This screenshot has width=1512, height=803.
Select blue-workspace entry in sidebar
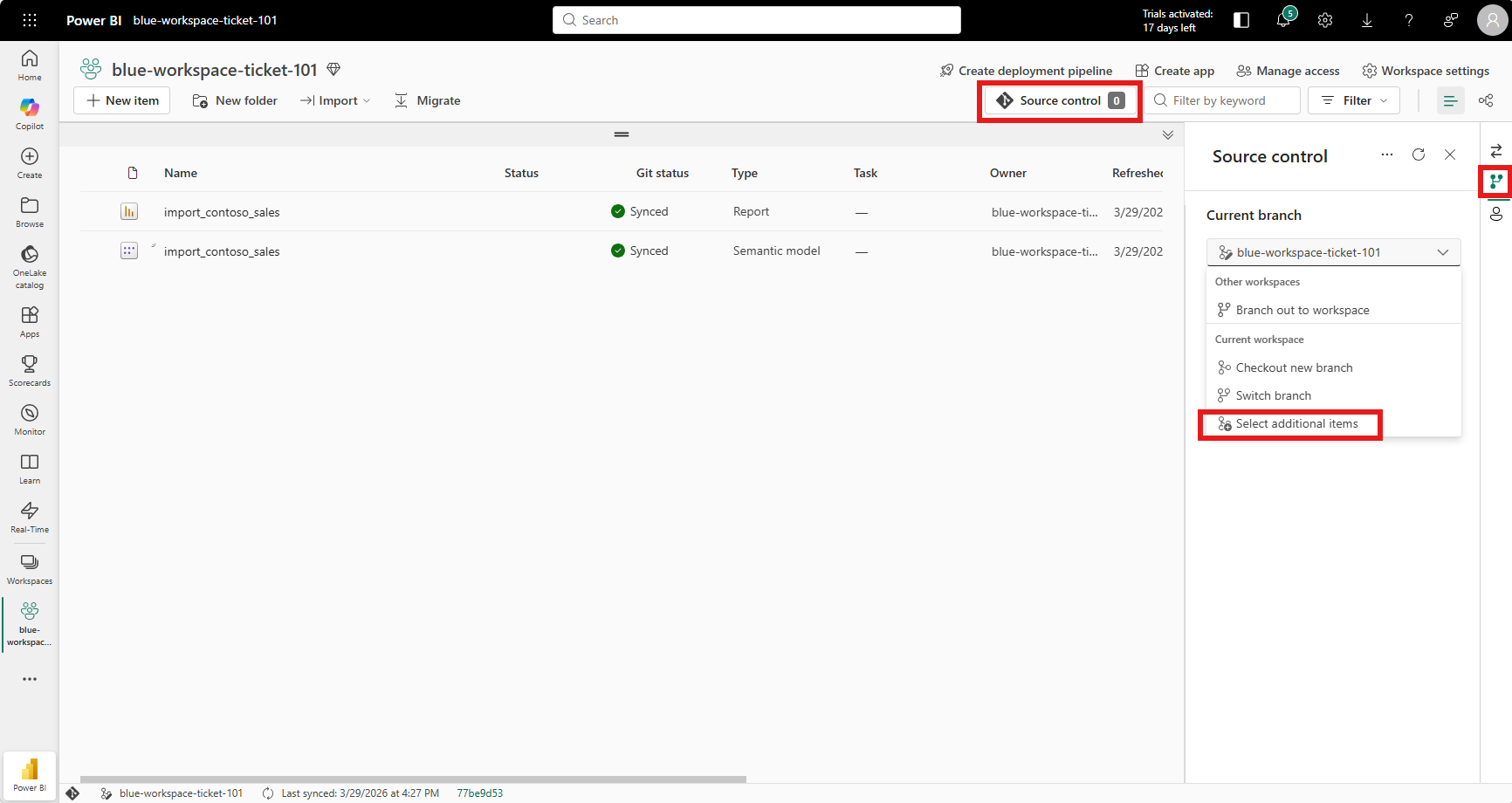coord(30,624)
